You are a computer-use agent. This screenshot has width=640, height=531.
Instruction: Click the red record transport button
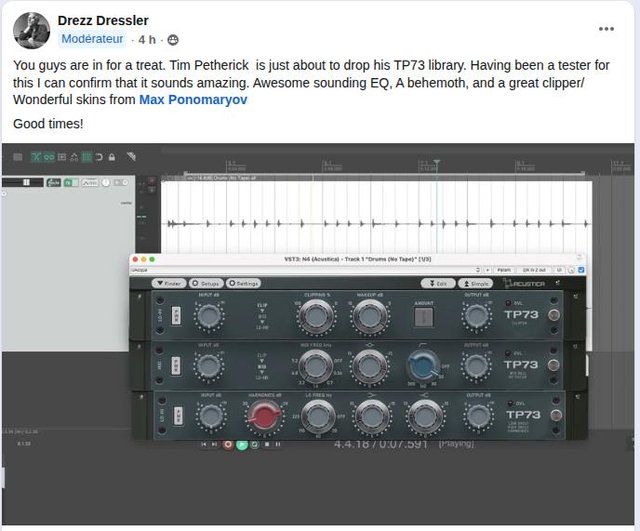pos(228,444)
